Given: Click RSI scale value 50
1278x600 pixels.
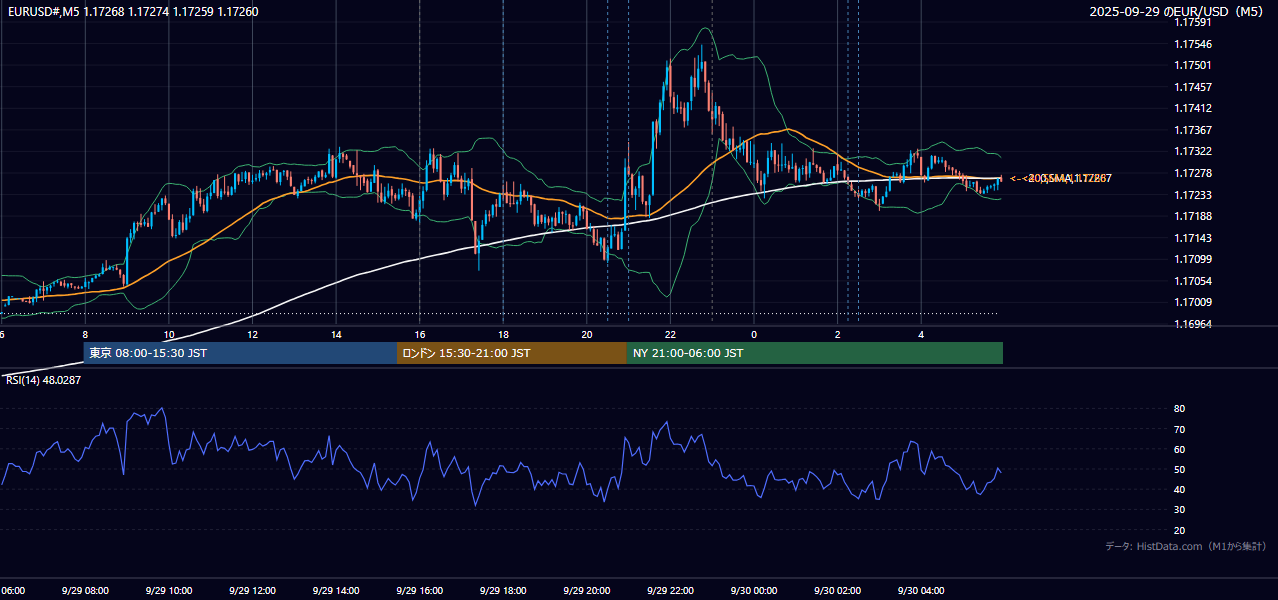Looking at the screenshot, I should coord(1180,469).
